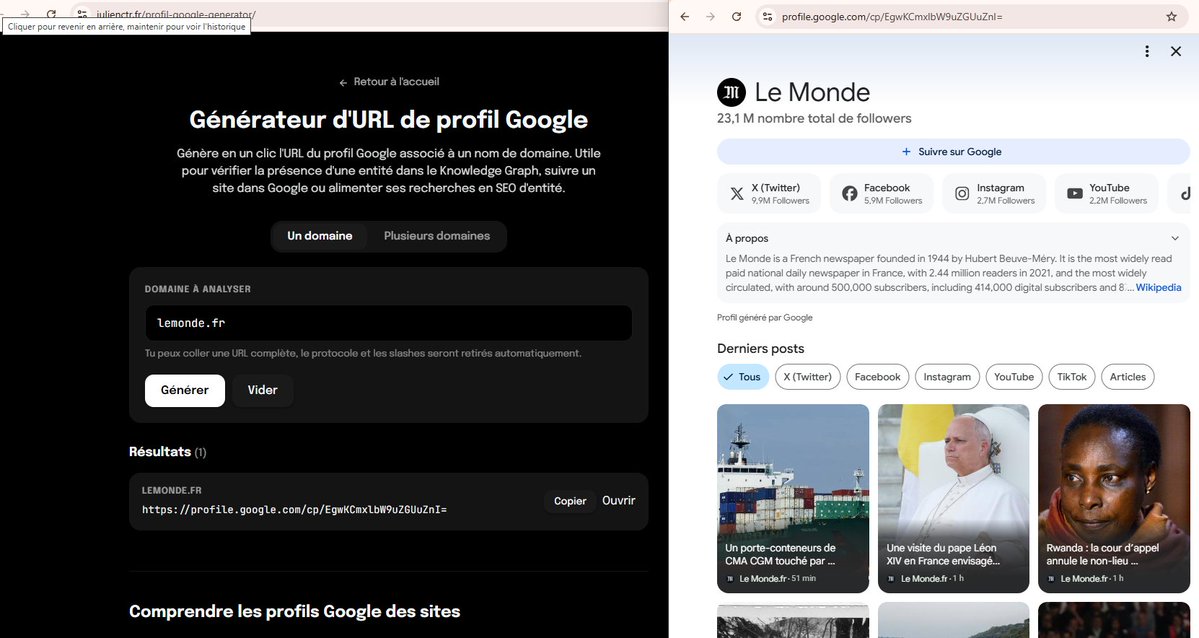1199x638 pixels.
Task: Copy the generated profile URL with Copier
Action: tap(570, 501)
